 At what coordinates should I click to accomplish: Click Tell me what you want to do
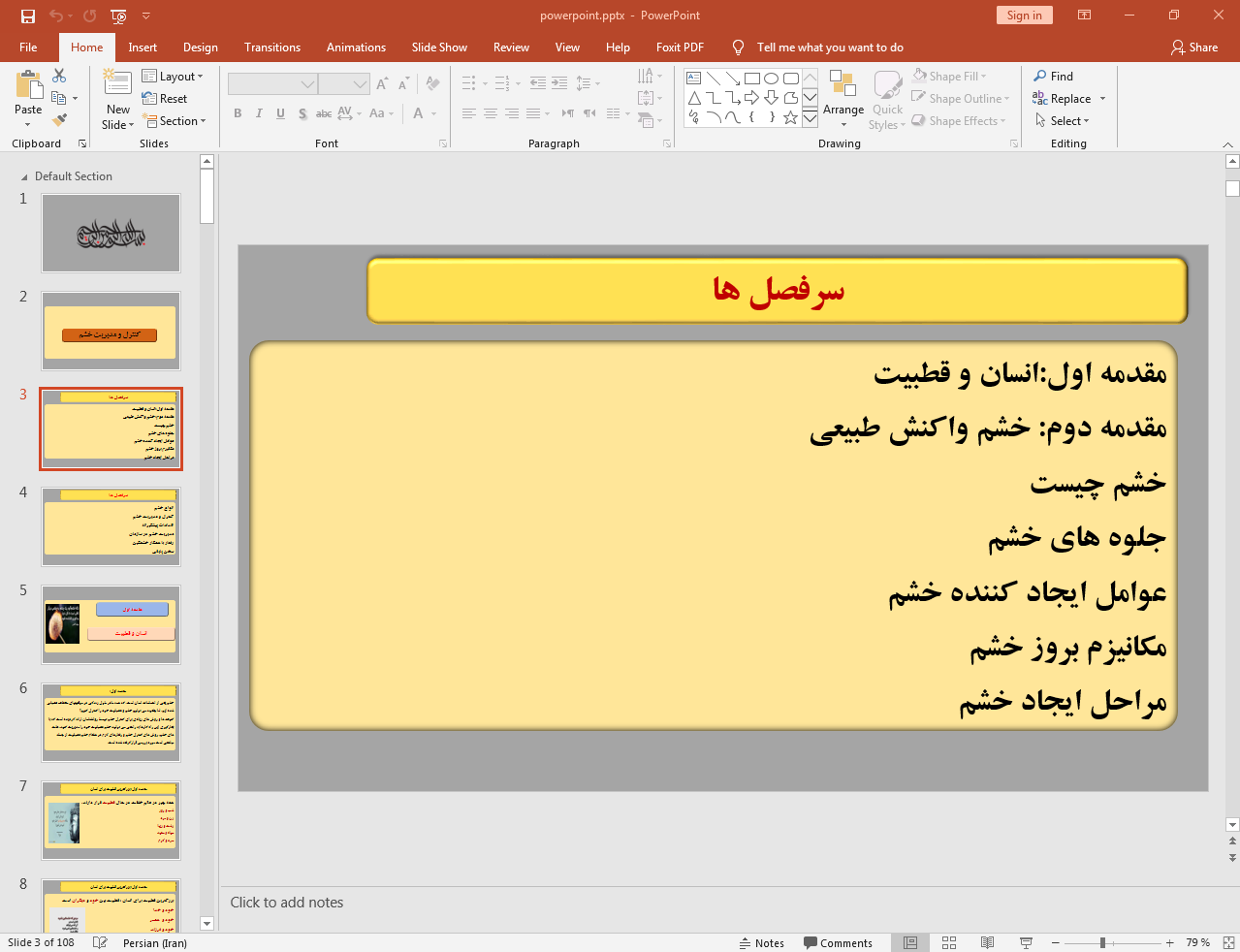[830, 47]
